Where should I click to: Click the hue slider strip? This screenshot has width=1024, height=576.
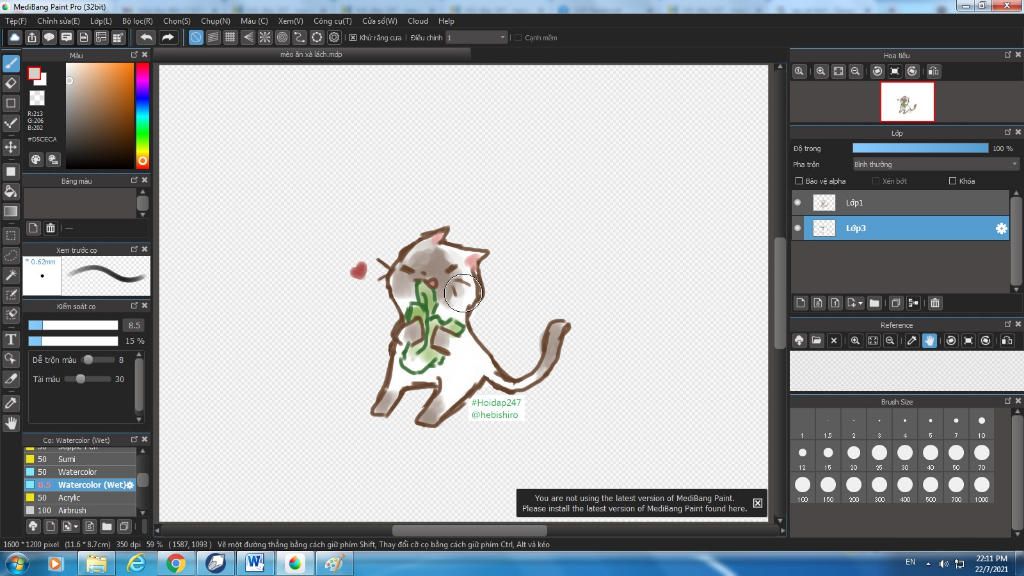pyautogui.click(x=142, y=116)
